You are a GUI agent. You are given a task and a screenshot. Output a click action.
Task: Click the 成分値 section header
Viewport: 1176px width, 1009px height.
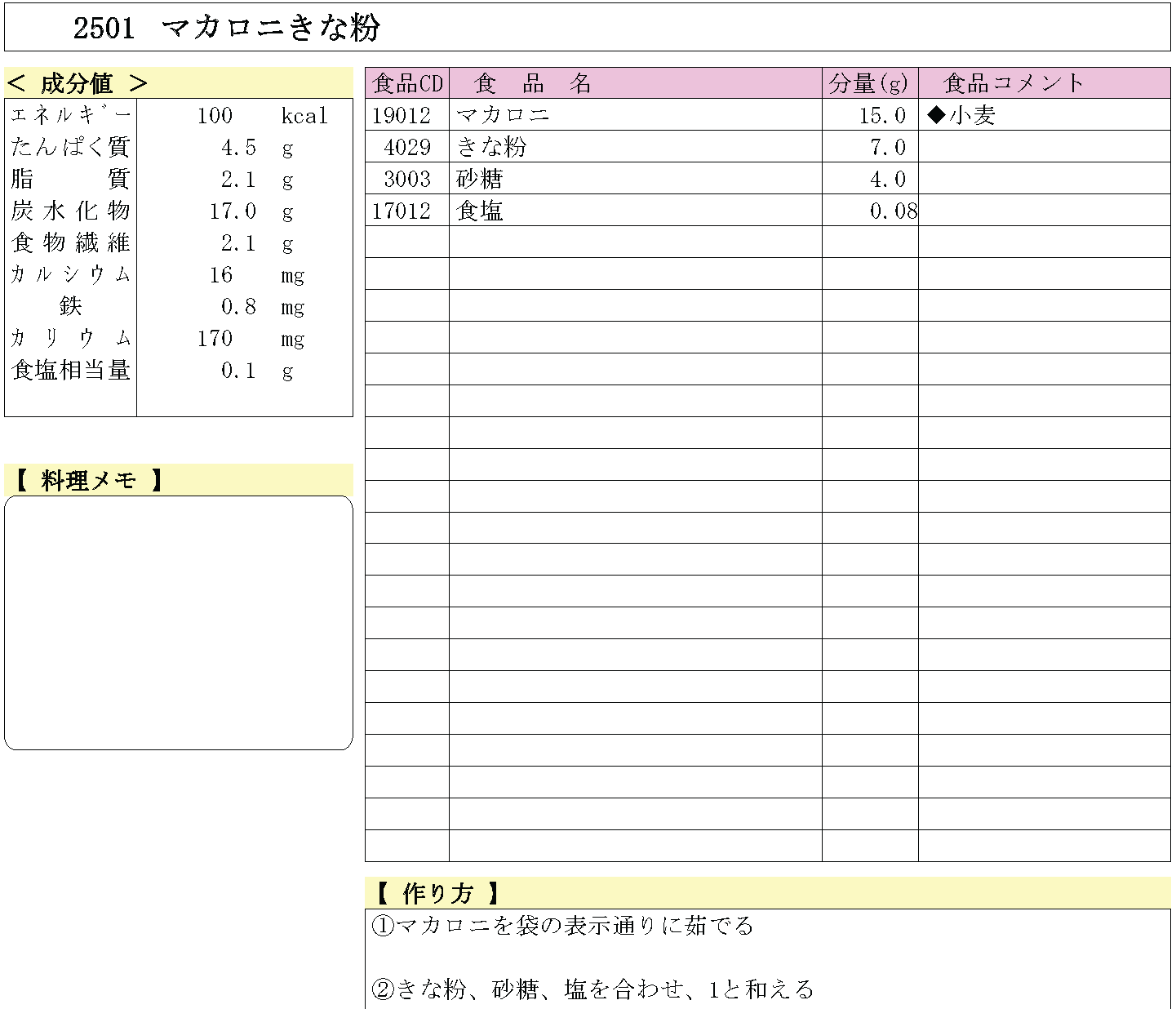[x=78, y=83]
